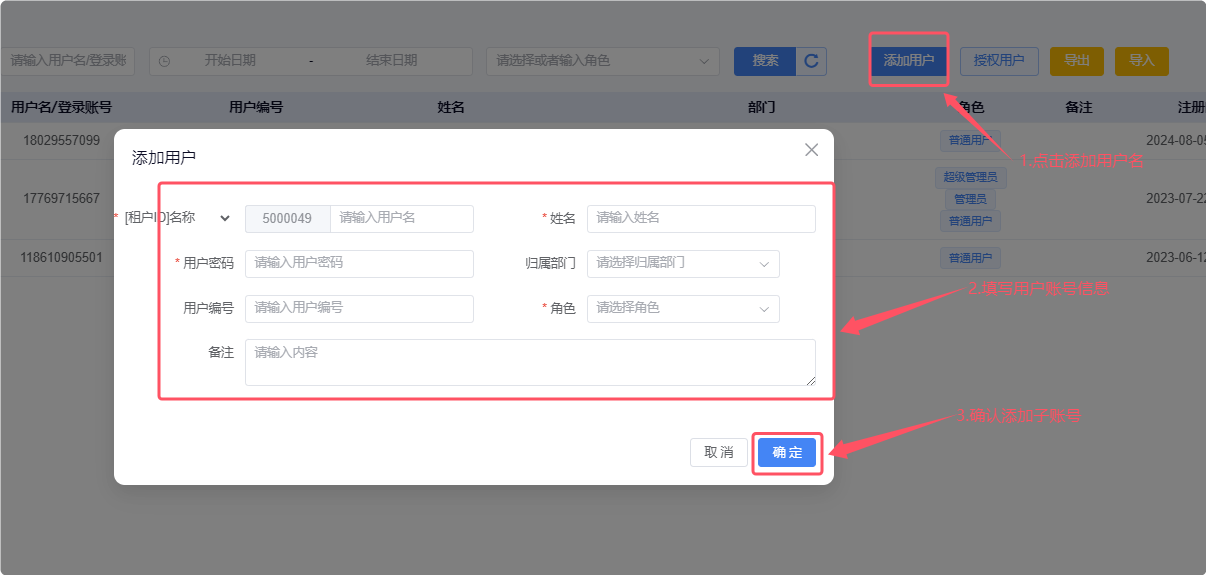Expand the 角色 dropdown in the dialog
The image size is (1206, 575).
[x=764, y=309]
